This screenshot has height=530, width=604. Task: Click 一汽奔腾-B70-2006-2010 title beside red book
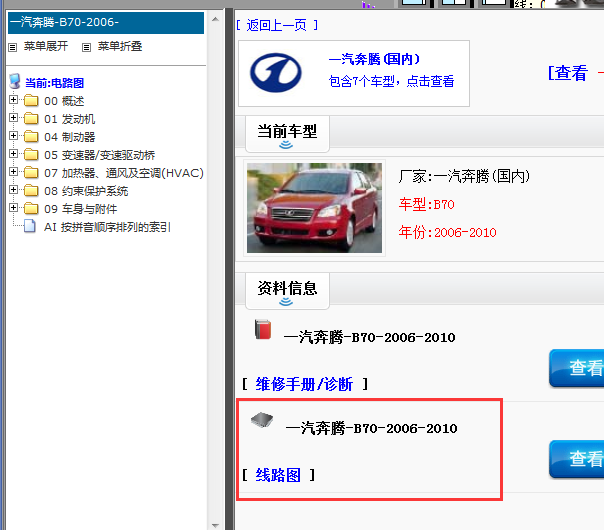369,338
